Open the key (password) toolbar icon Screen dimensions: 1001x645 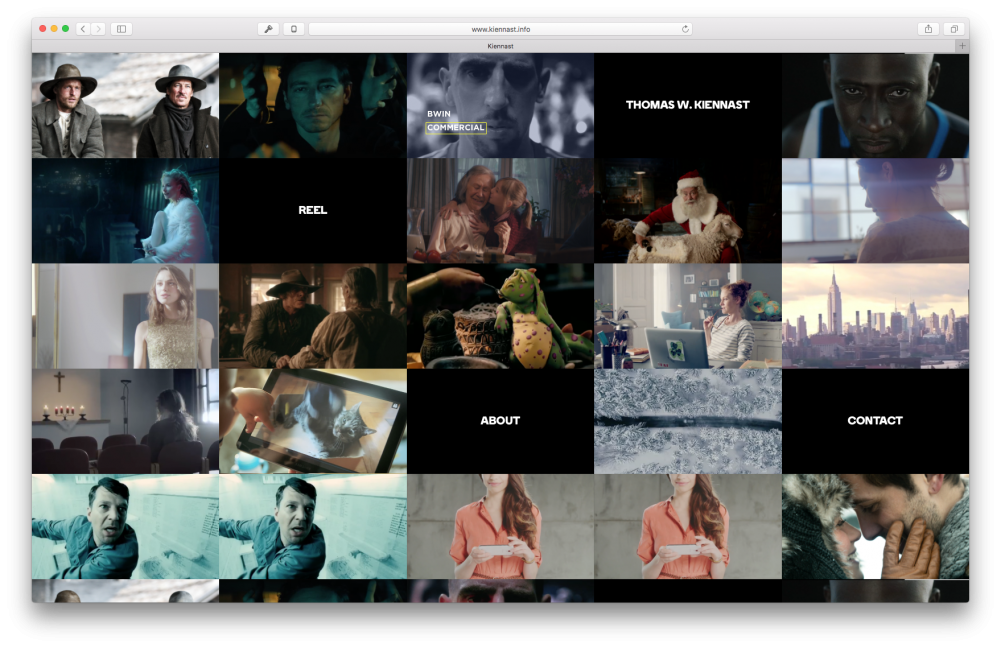268,29
